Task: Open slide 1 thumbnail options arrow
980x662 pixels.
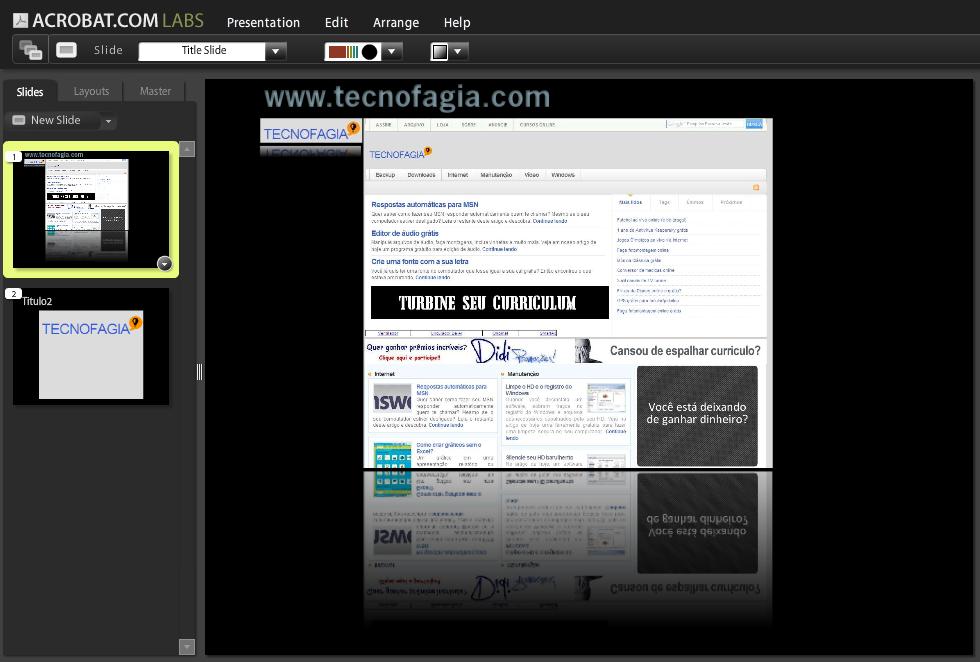Action: 164,264
